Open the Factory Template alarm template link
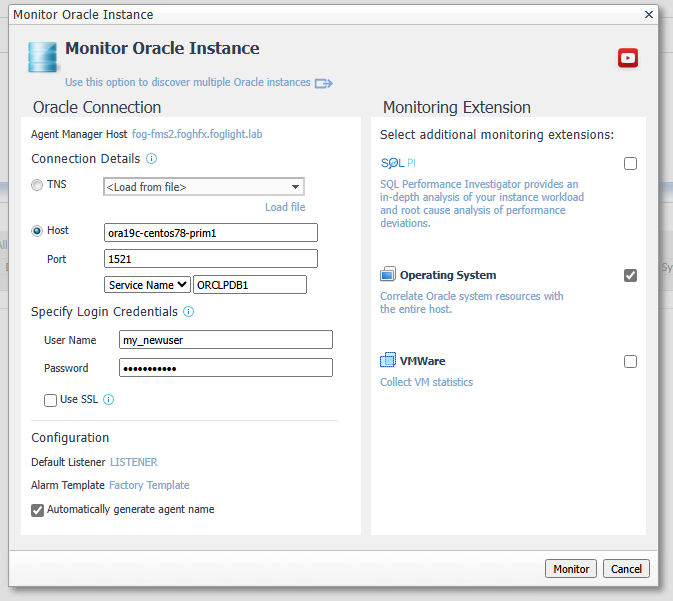Screen dimensions: 673x601 coord(149,485)
